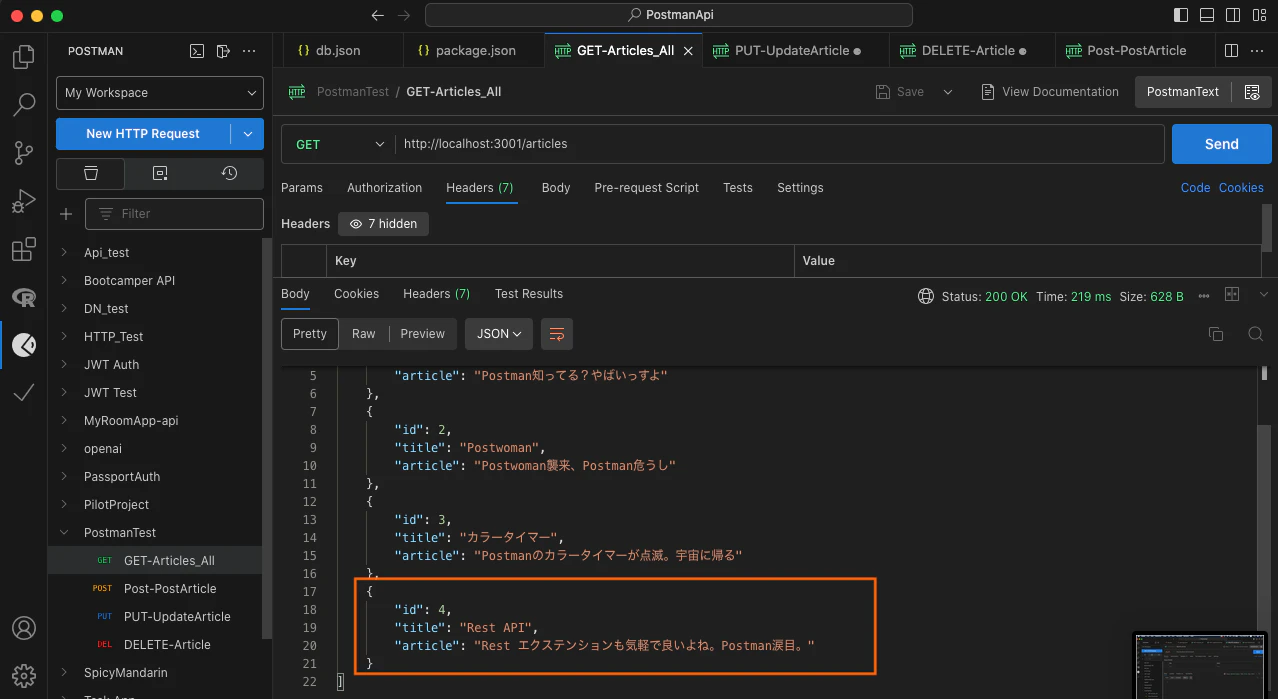Open the R extension panel icon
The height and width of the screenshot is (699, 1278).
(24, 297)
